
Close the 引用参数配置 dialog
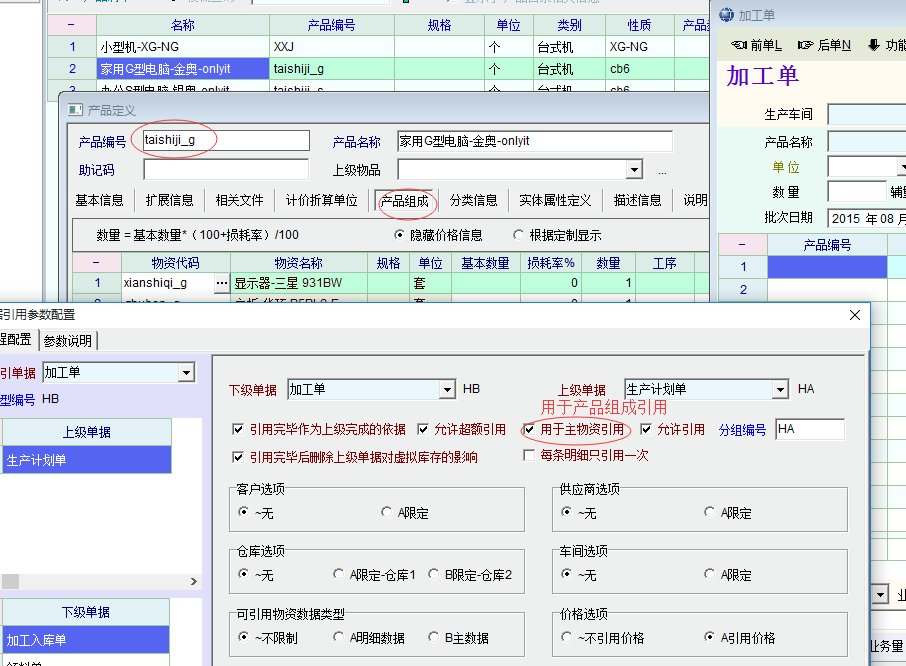click(x=854, y=315)
